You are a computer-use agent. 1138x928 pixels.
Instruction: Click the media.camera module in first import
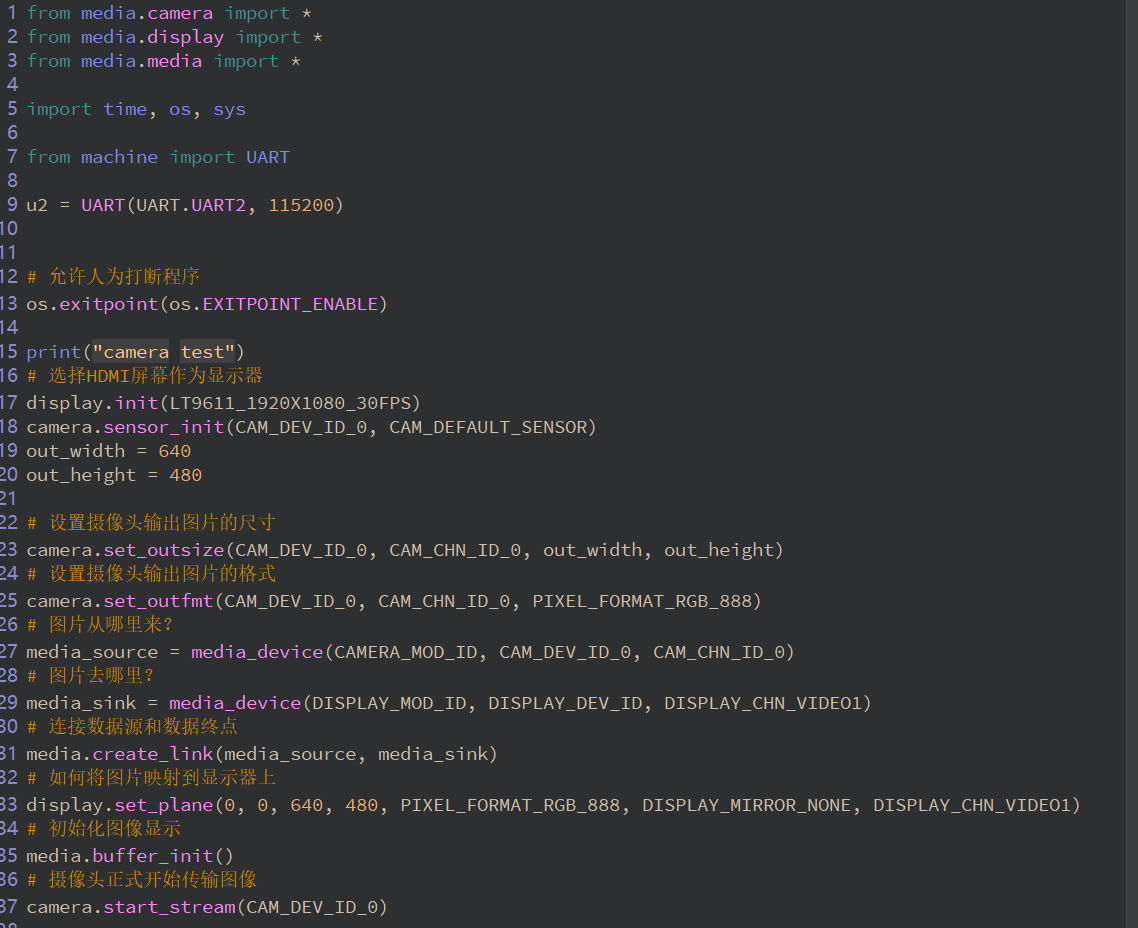tap(147, 13)
